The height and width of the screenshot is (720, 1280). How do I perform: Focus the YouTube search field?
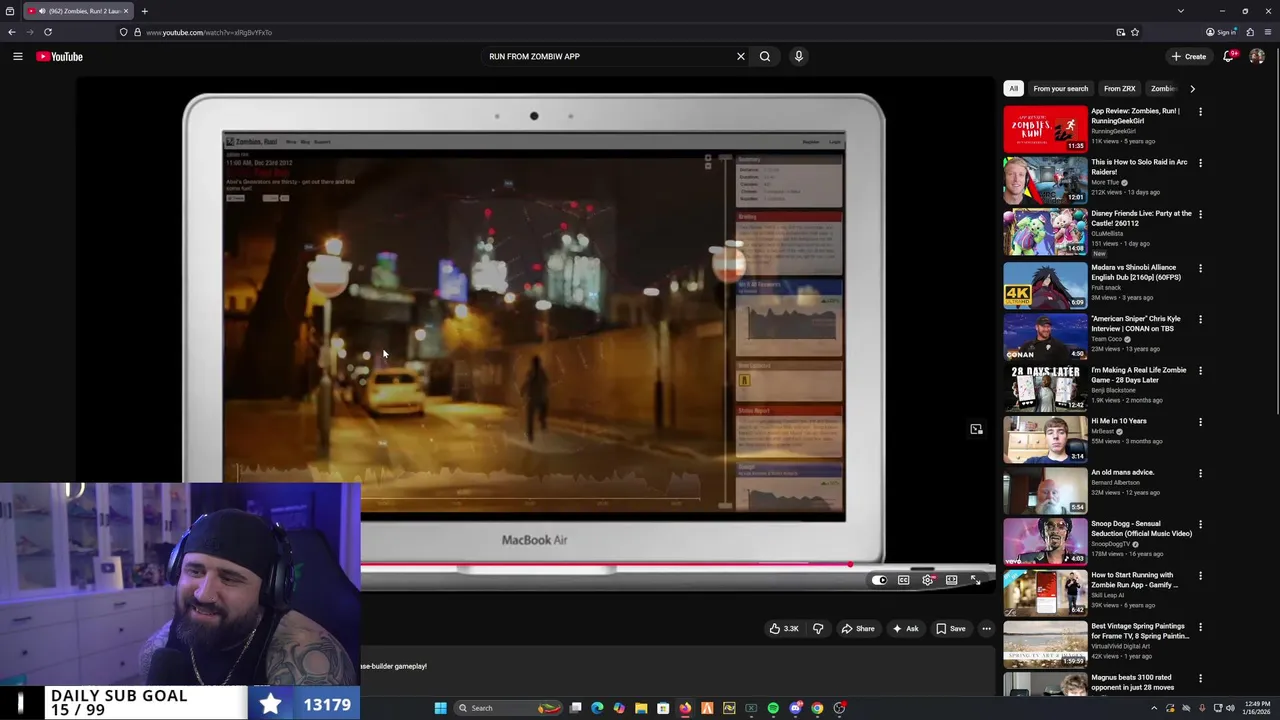[x=607, y=56]
